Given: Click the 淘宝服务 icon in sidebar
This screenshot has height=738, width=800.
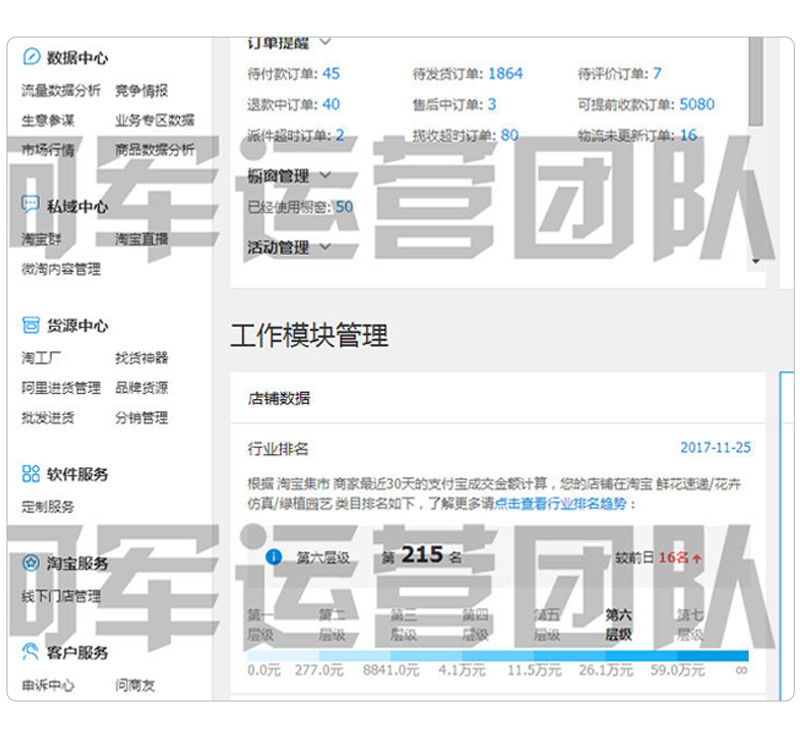Looking at the screenshot, I should click(x=31, y=563).
